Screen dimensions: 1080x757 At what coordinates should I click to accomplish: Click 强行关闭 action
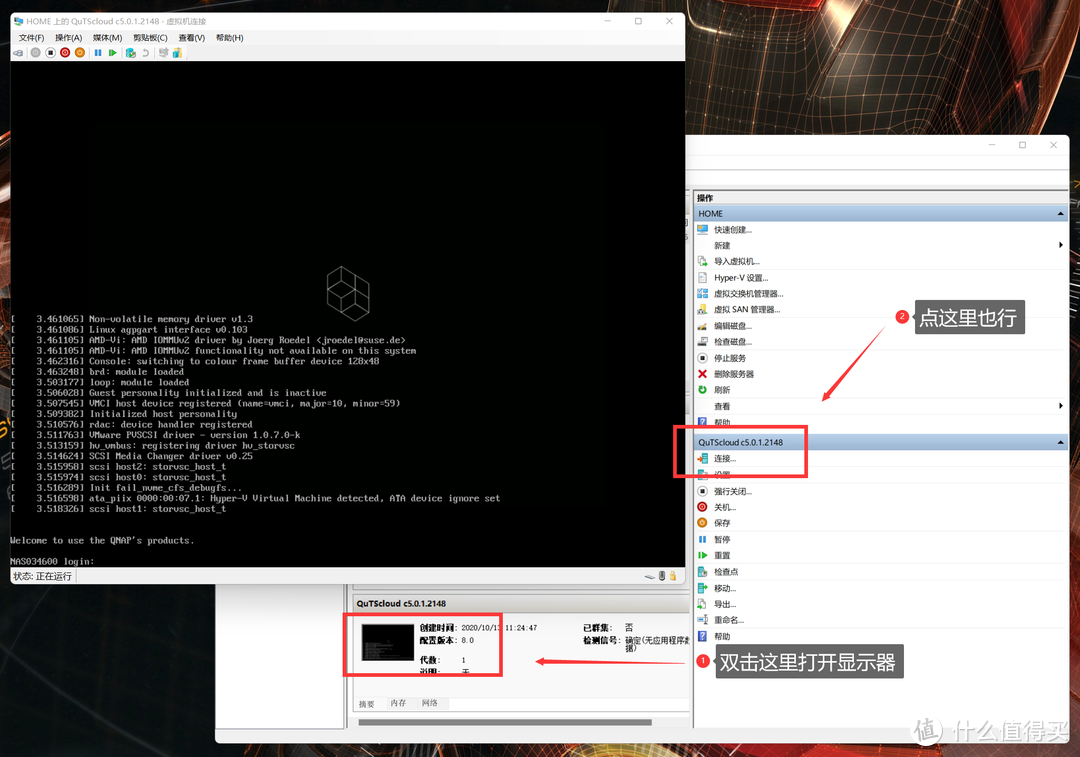tap(732, 491)
